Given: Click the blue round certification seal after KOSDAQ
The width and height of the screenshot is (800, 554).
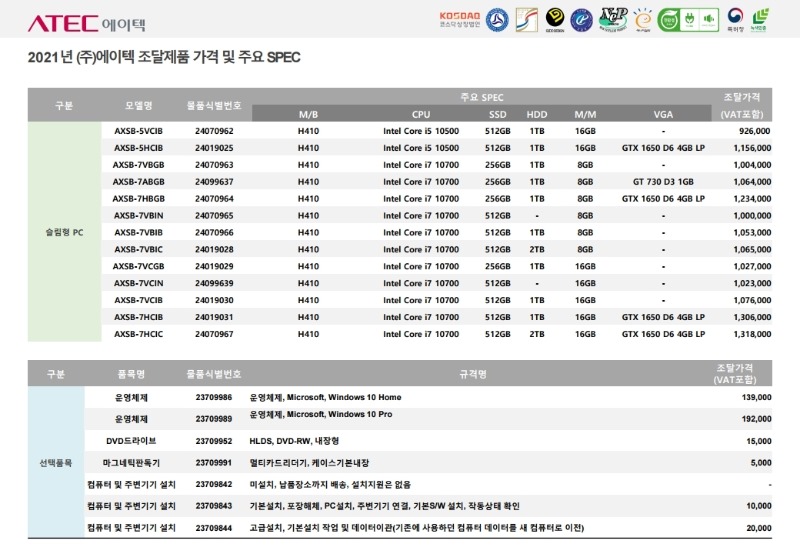Looking at the screenshot, I should [x=497, y=20].
